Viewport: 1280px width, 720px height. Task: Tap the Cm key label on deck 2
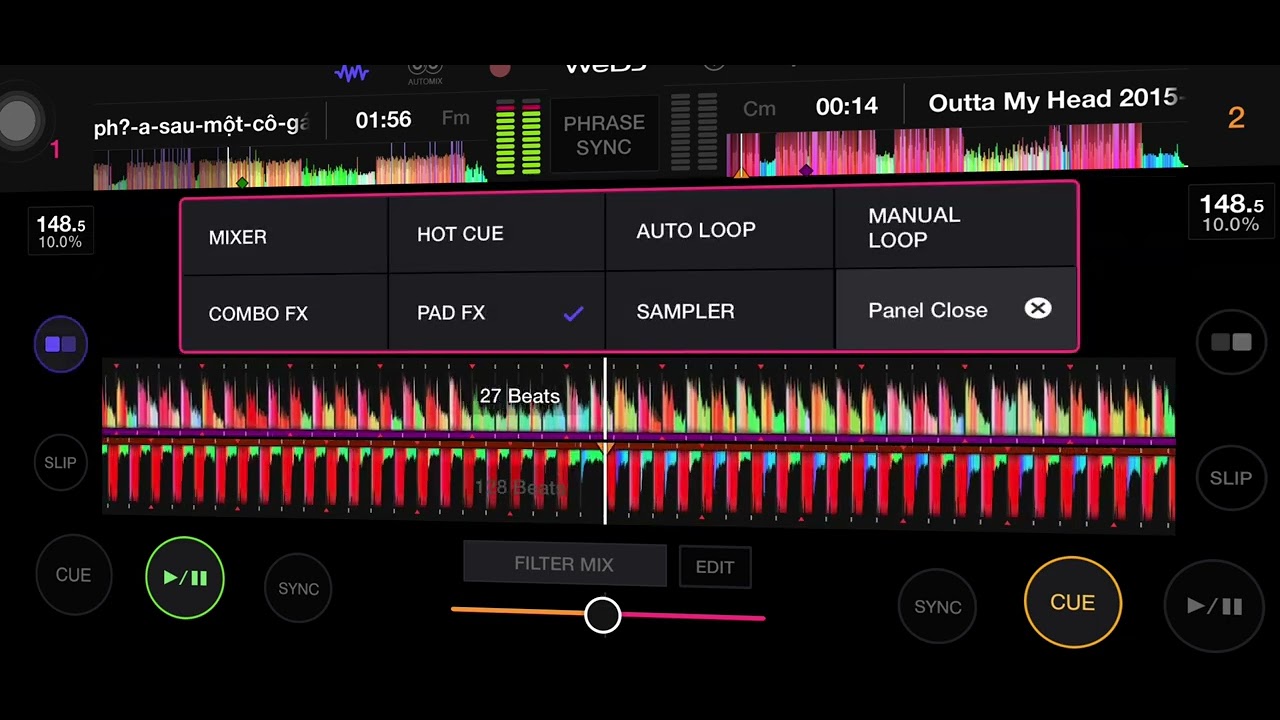tap(759, 109)
